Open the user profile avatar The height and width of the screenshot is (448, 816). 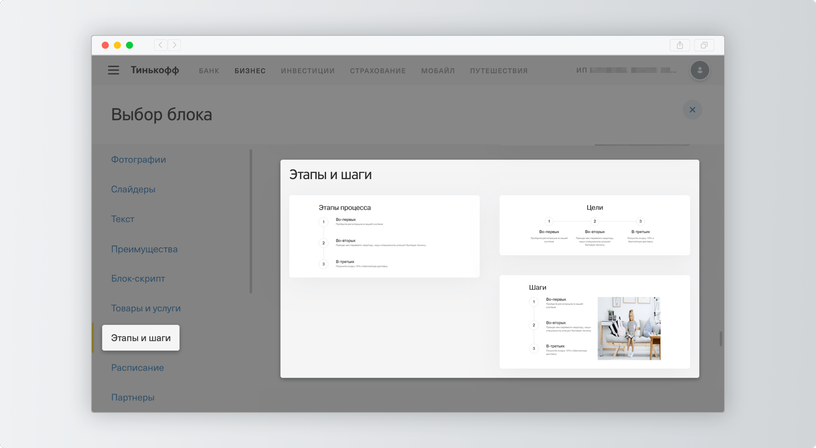[699, 70]
